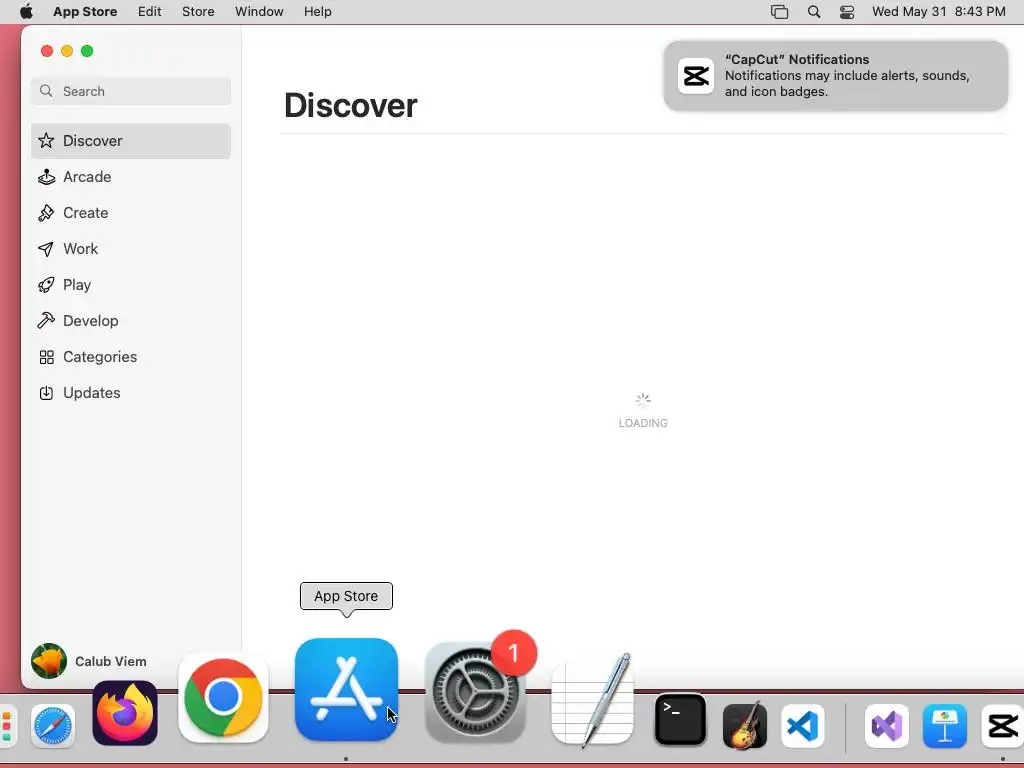The width and height of the screenshot is (1024, 768).
Task: Launch GarageBand from the Dock
Action: [x=745, y=725]
